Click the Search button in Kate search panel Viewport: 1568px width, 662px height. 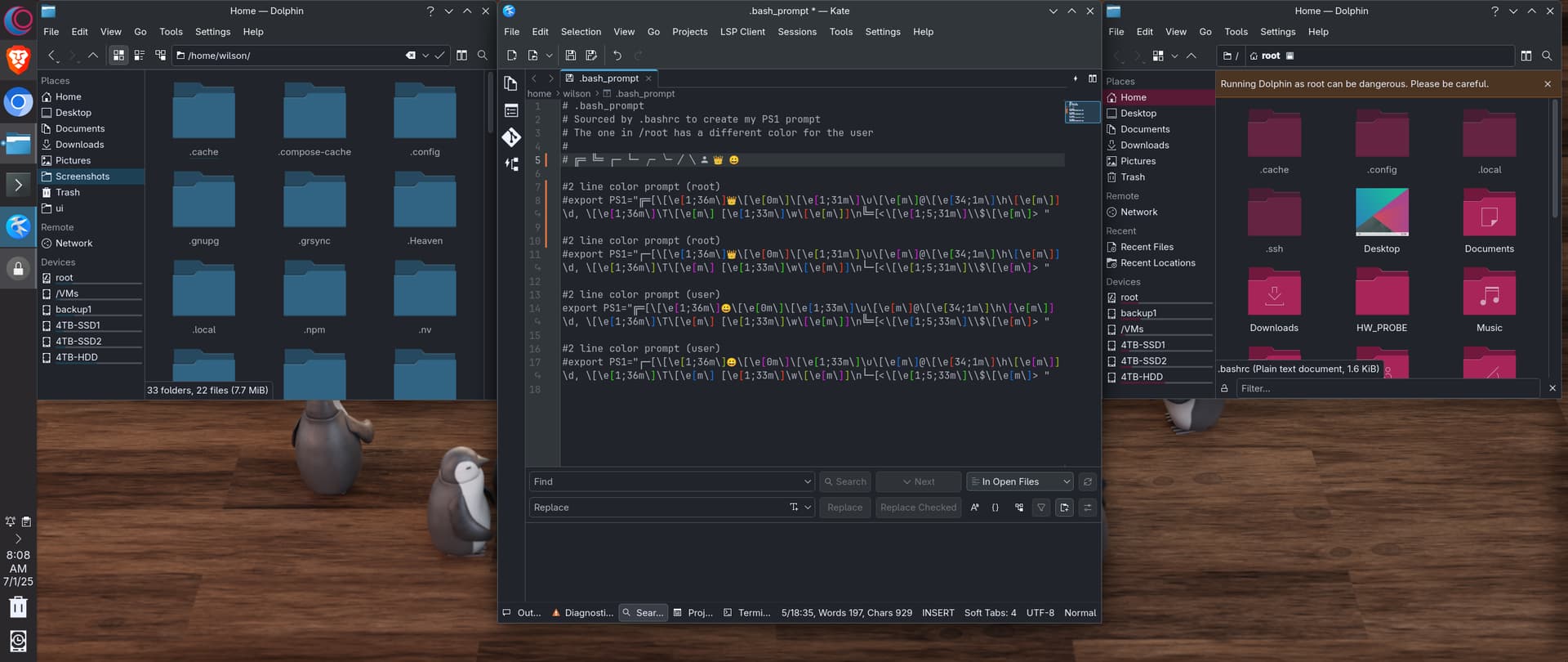[845, 482]
